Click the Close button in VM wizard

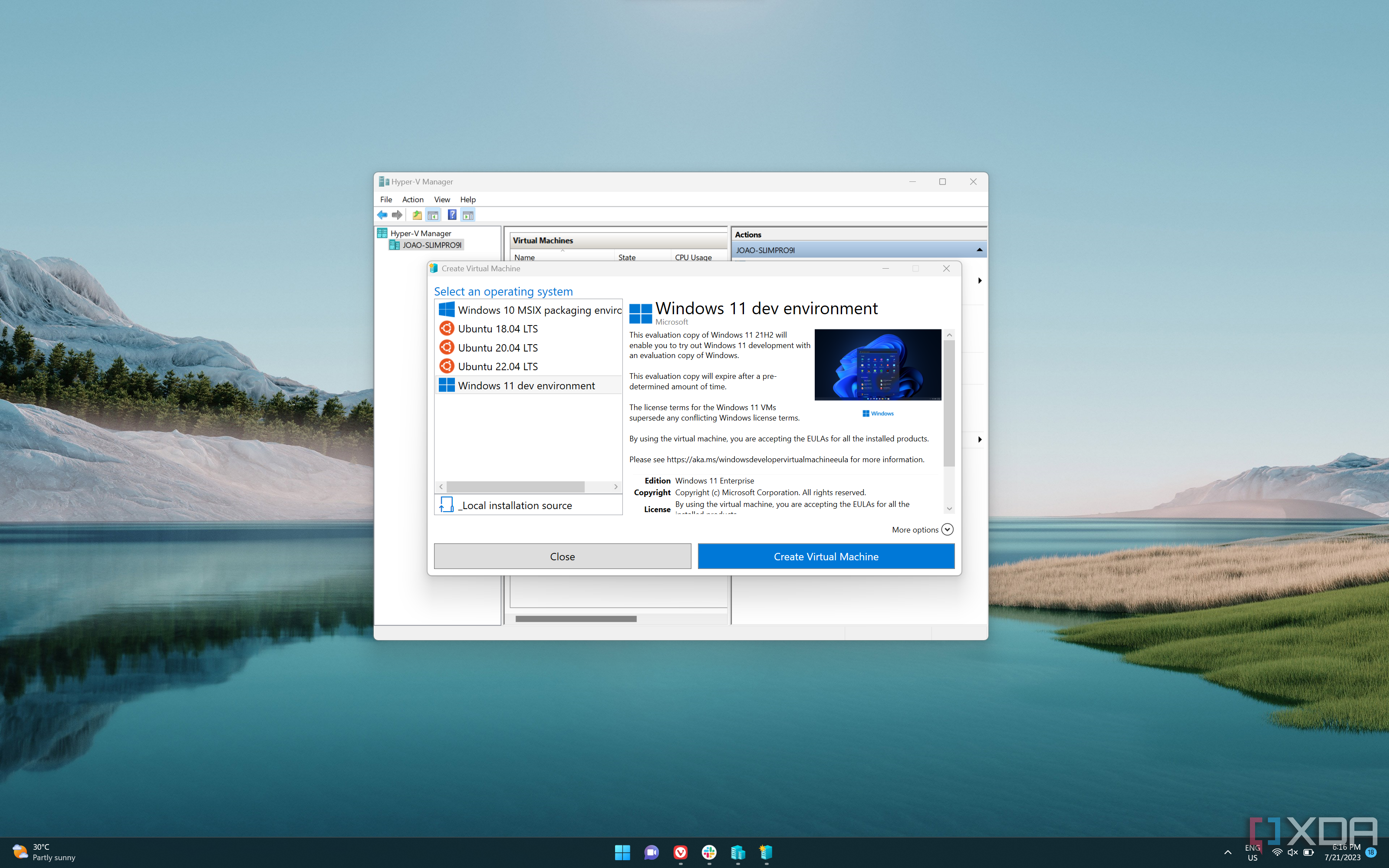563,556
